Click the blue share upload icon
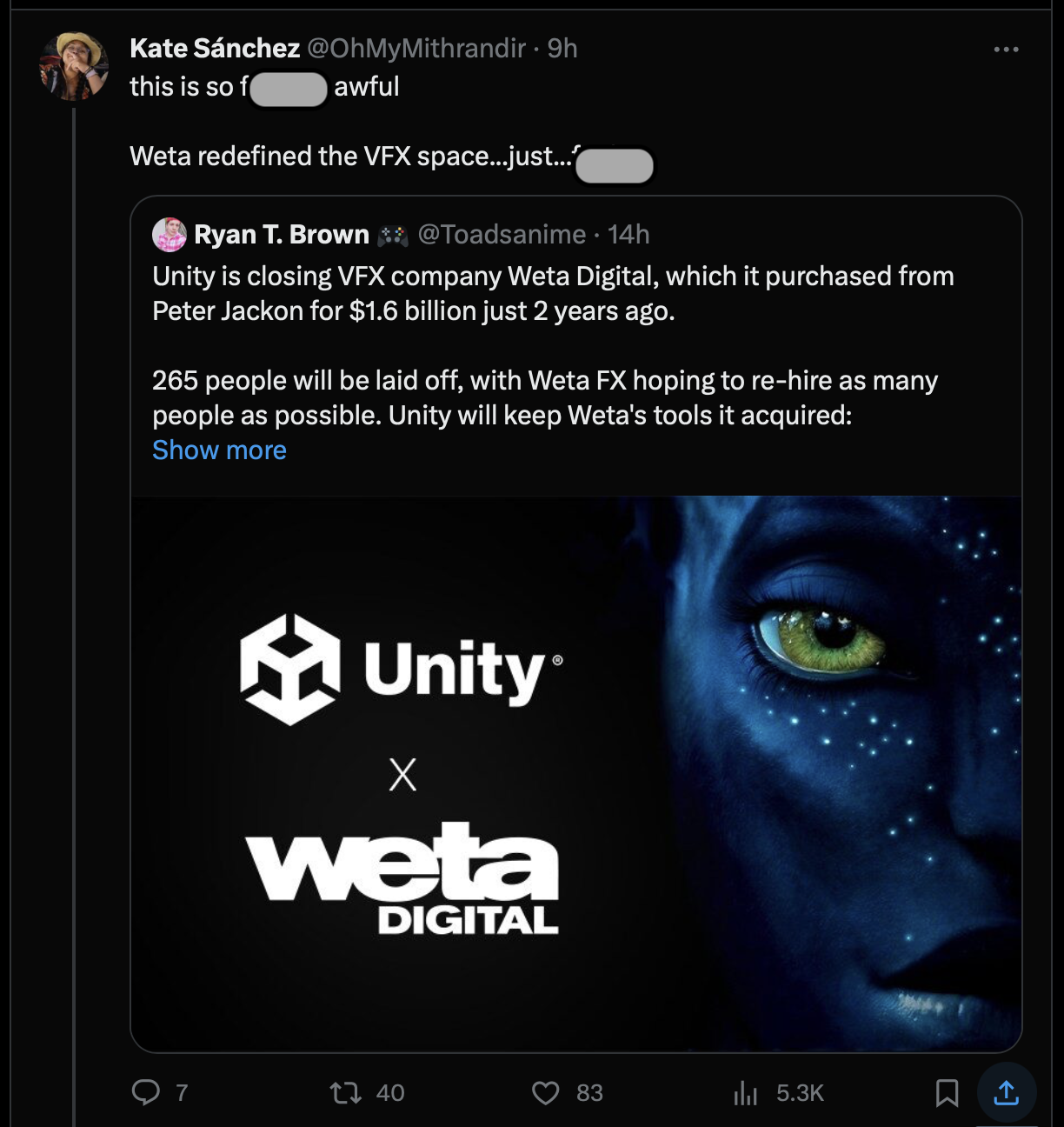 click(1006, 1093)
